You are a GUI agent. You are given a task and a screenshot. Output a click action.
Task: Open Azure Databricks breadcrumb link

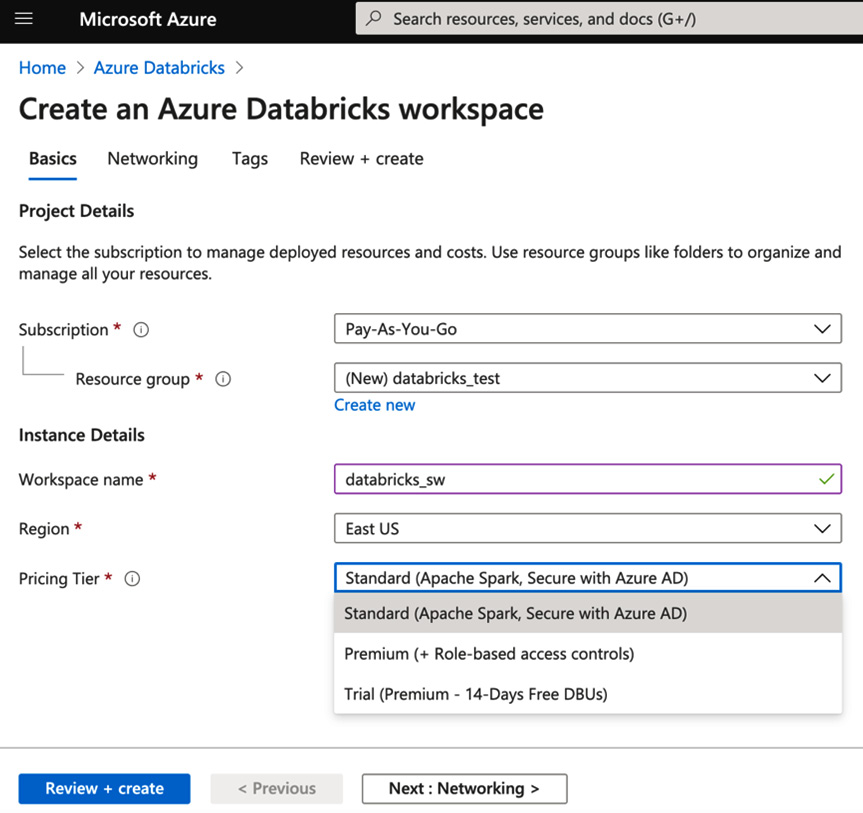(x=159, y=68)
